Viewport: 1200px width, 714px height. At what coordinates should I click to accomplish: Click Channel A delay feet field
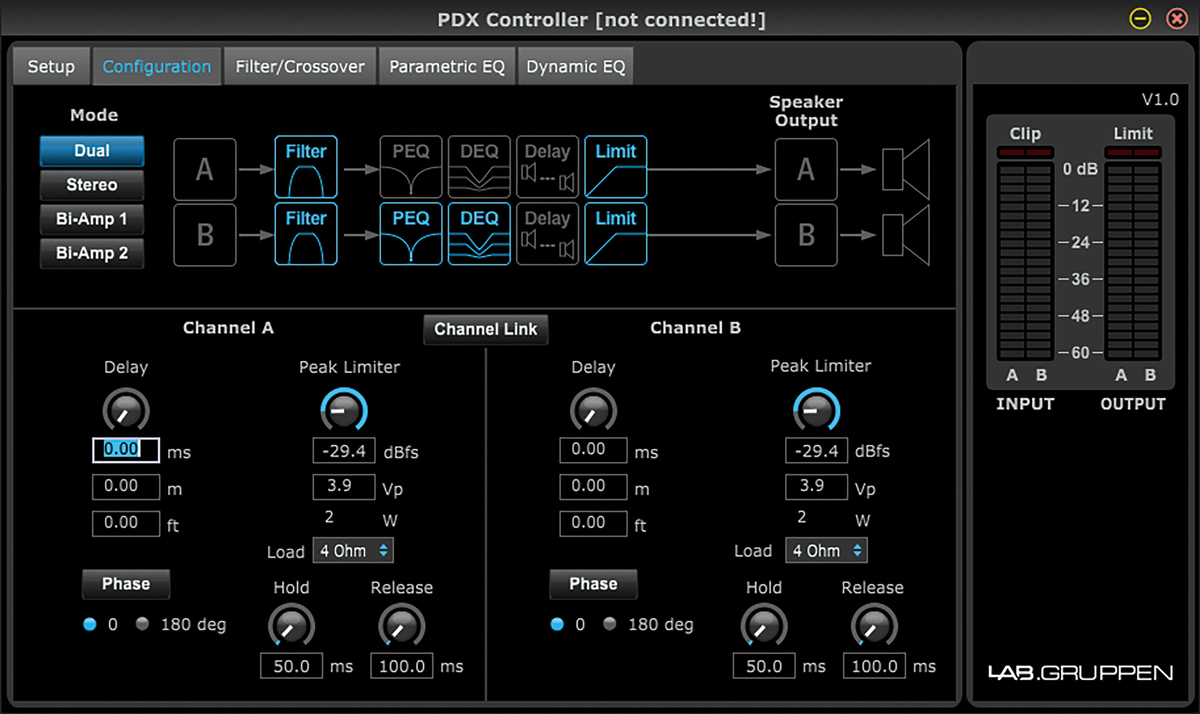tap(126, 523)
